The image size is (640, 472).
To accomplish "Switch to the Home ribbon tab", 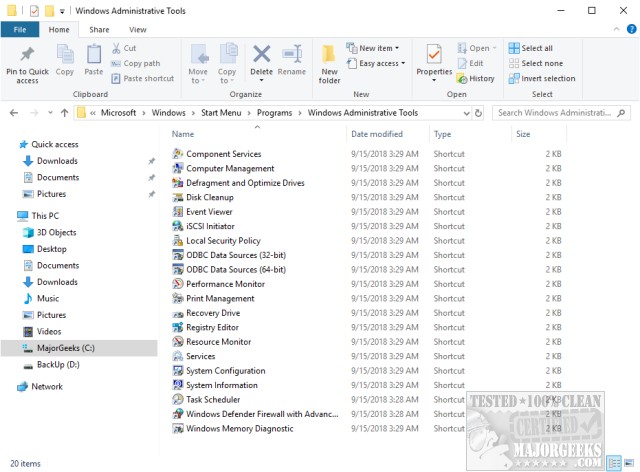I will (x=59, y=29).
